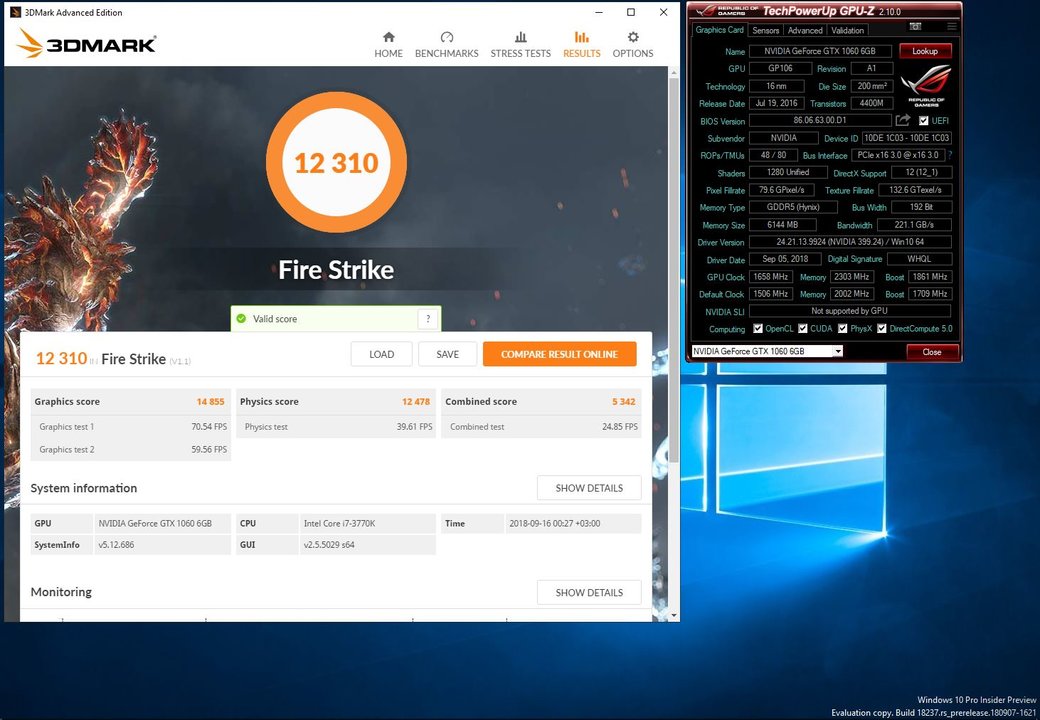Click Compare Result Online
This screenshot has height=720, width=1040.
559,354
